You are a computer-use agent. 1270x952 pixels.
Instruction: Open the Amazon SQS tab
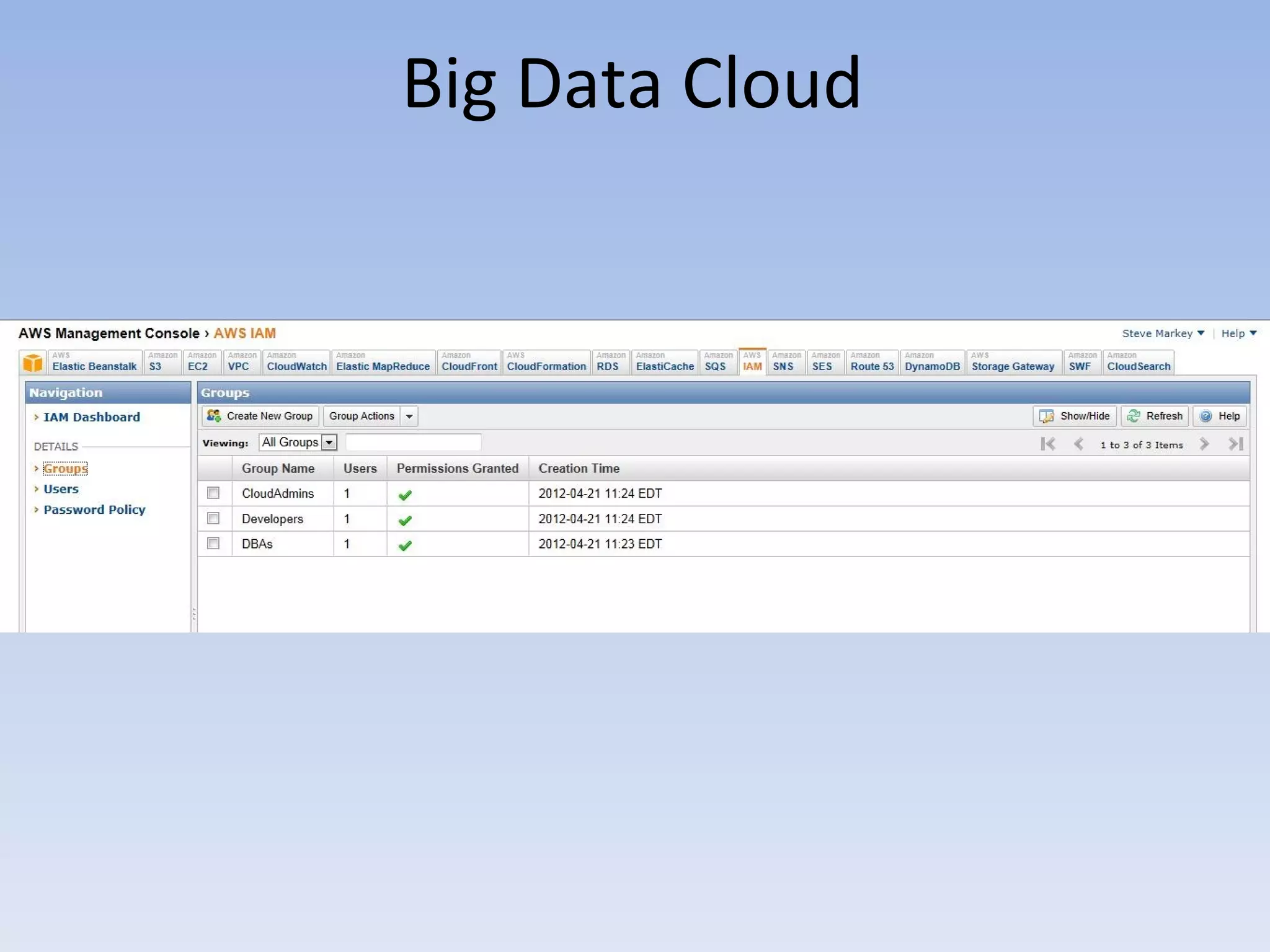pyautogui.click(x=718, y=362)
